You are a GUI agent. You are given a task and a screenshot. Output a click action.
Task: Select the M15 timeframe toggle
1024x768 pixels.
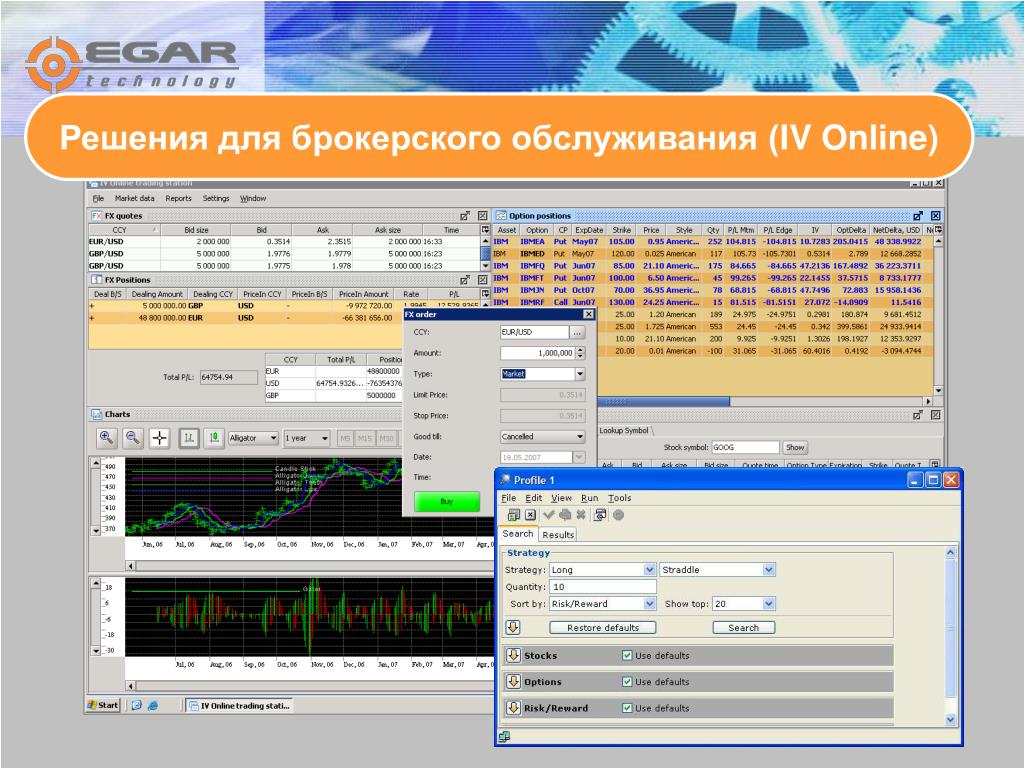(364, 438)
